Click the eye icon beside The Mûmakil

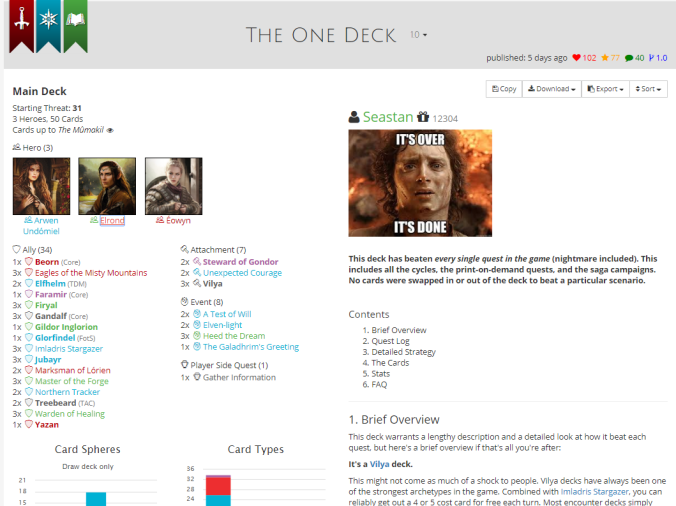pos(110,130)
